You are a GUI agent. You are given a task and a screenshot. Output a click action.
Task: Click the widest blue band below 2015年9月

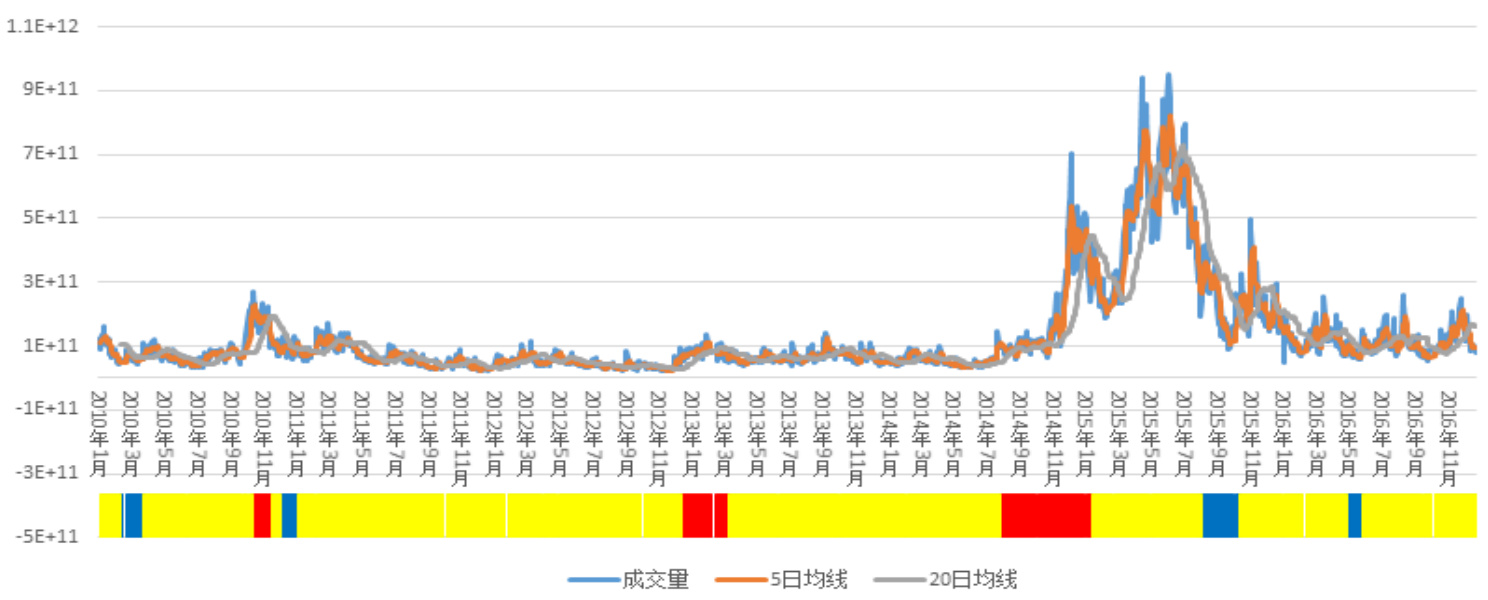tap(1220, 515)
